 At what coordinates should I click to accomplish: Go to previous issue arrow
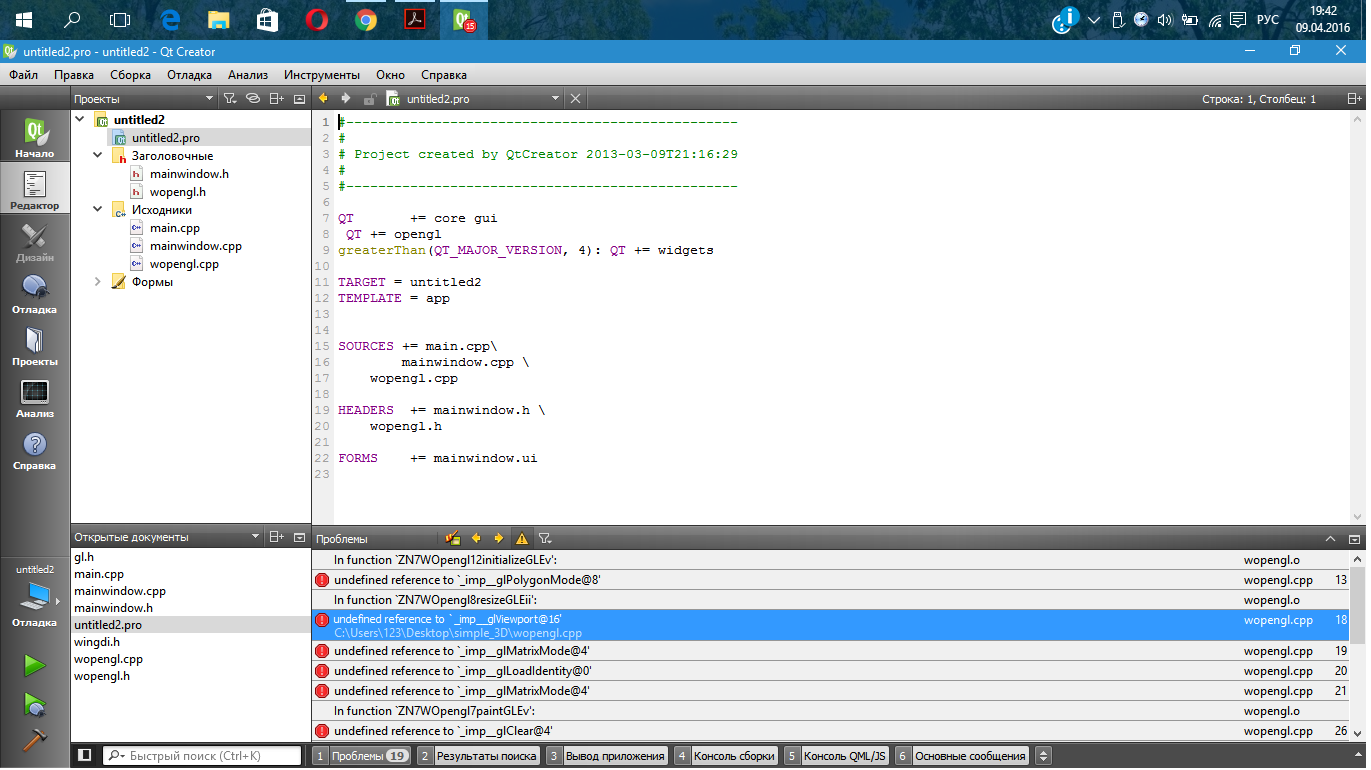pyautogui.click(x=476, y=538)
